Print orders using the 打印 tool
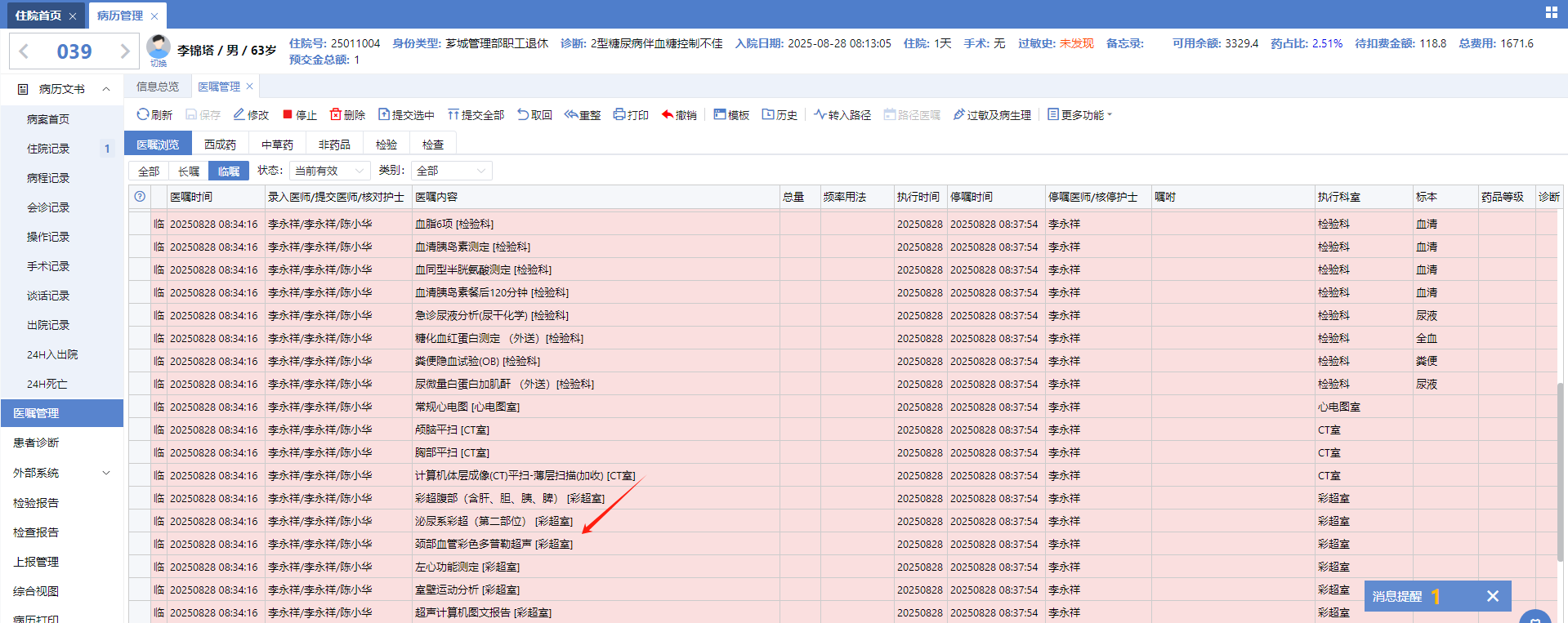This screenshot has height=623, width=1568. click(631, 115)
